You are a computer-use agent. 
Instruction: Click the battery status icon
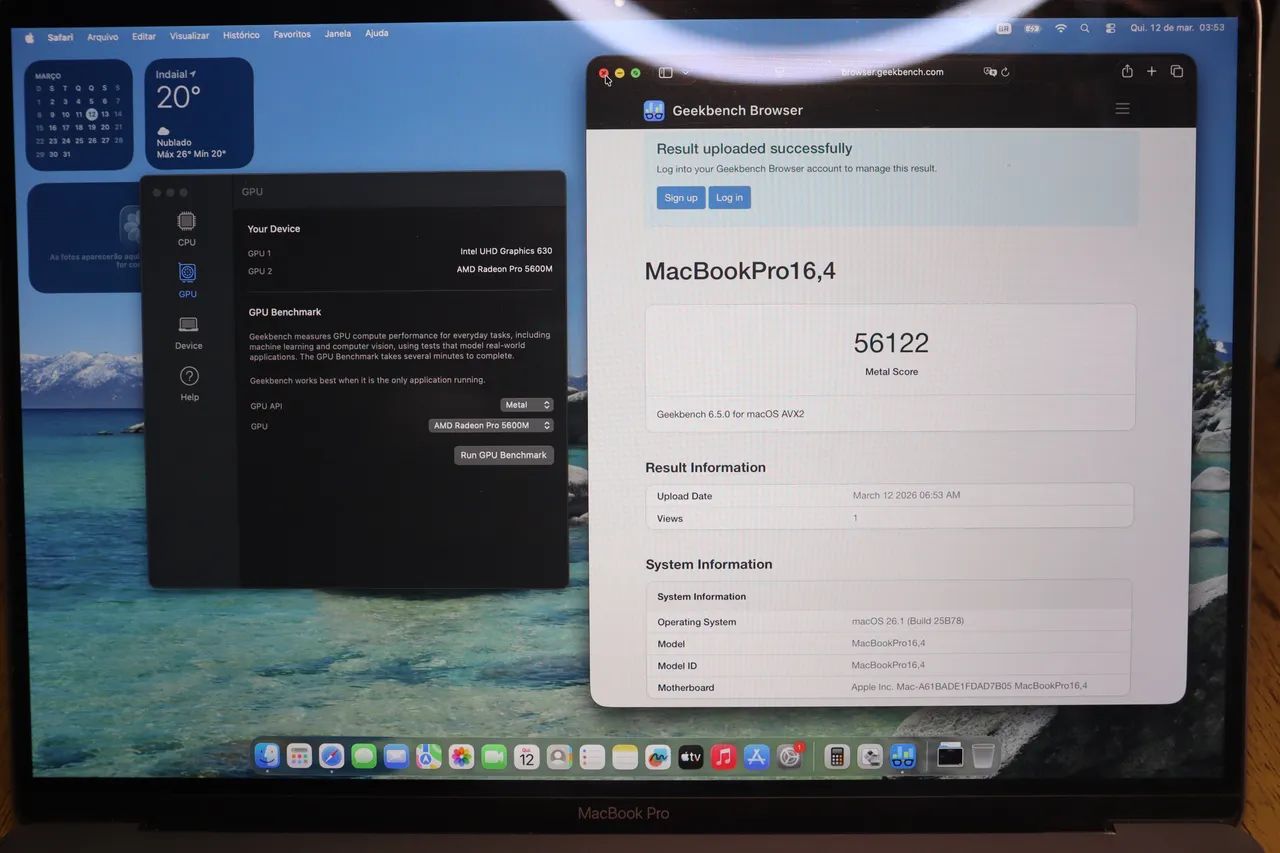point(1032,29)
